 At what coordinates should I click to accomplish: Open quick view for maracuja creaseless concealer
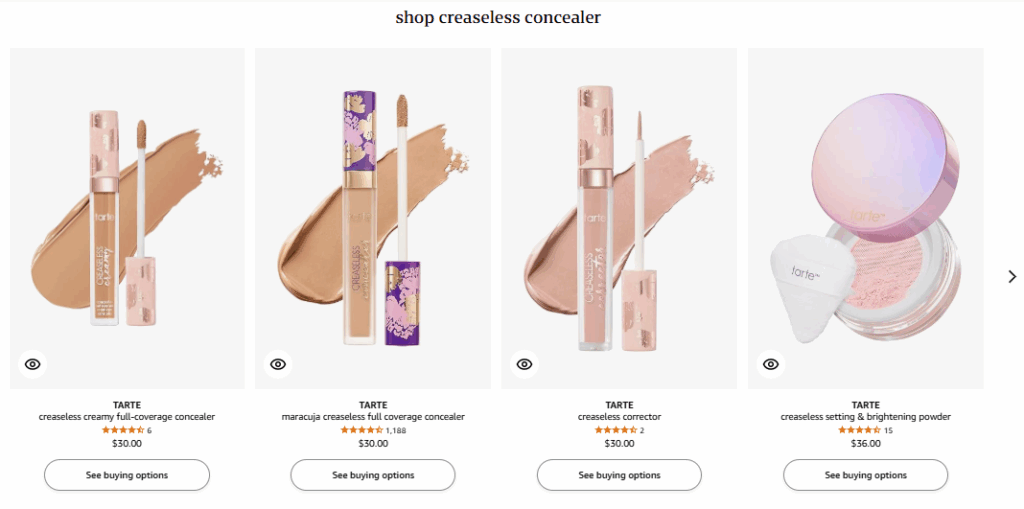pyautogui.click(x=278, y=364)
